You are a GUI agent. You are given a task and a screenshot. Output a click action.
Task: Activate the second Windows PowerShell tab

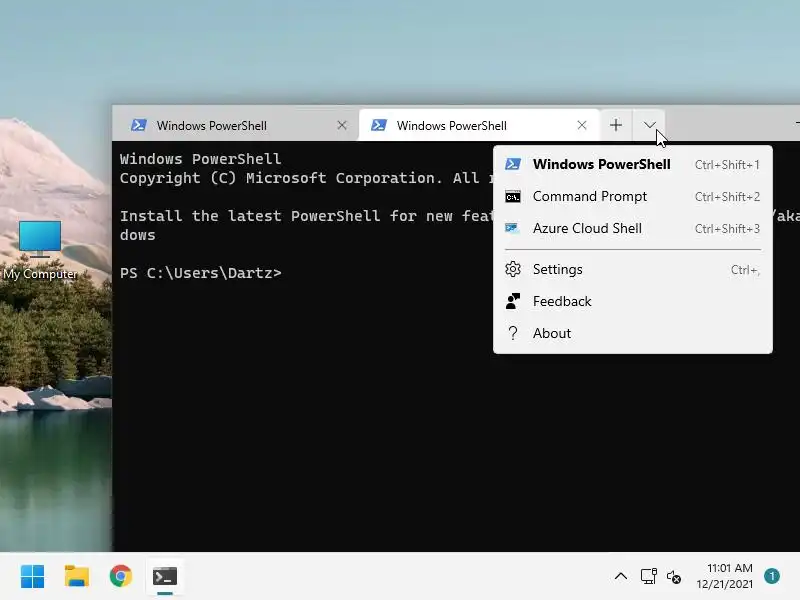[479, 126]
